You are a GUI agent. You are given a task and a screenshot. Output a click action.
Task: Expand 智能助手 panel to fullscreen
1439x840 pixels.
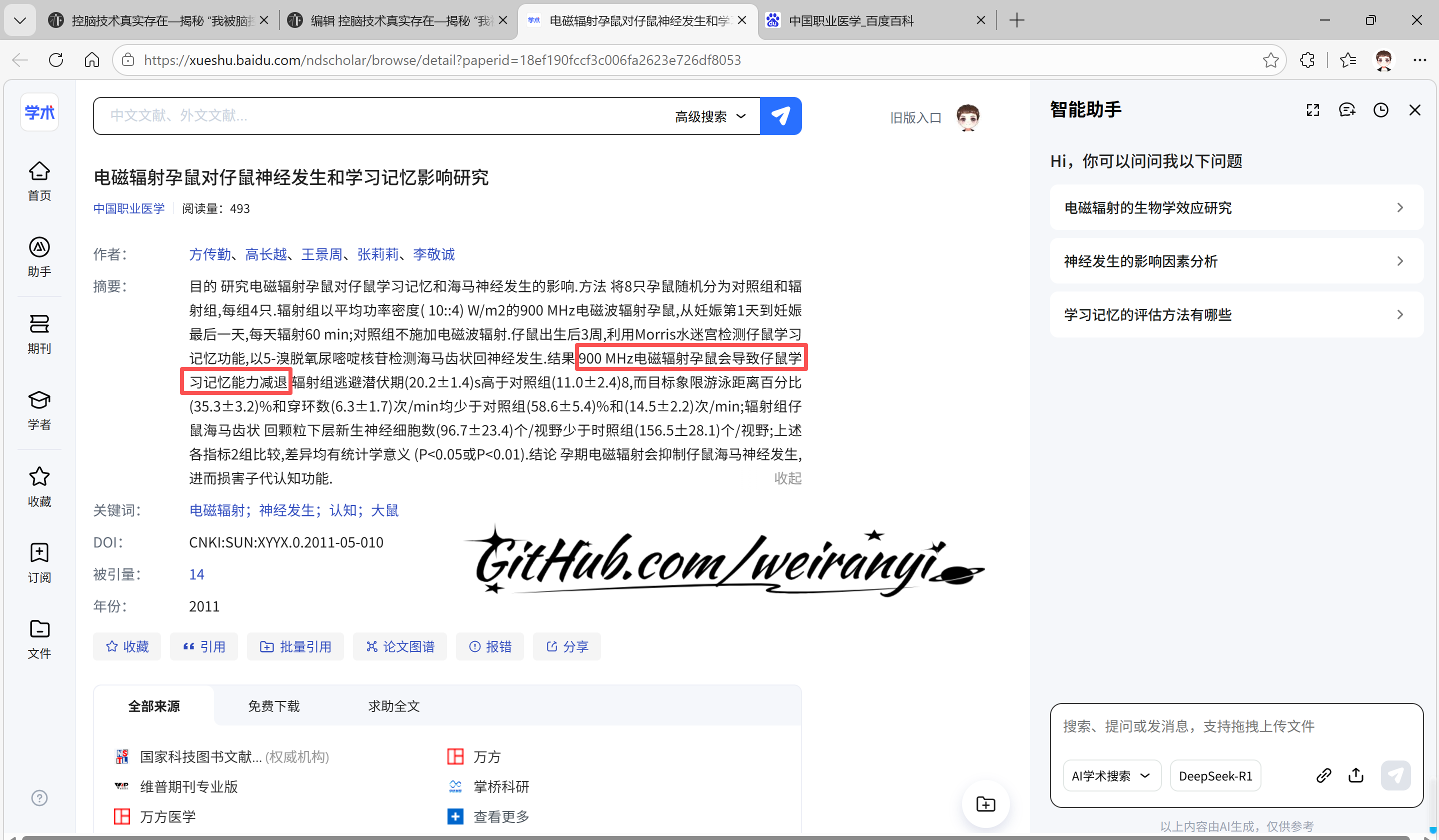(x=1313, y=109)
